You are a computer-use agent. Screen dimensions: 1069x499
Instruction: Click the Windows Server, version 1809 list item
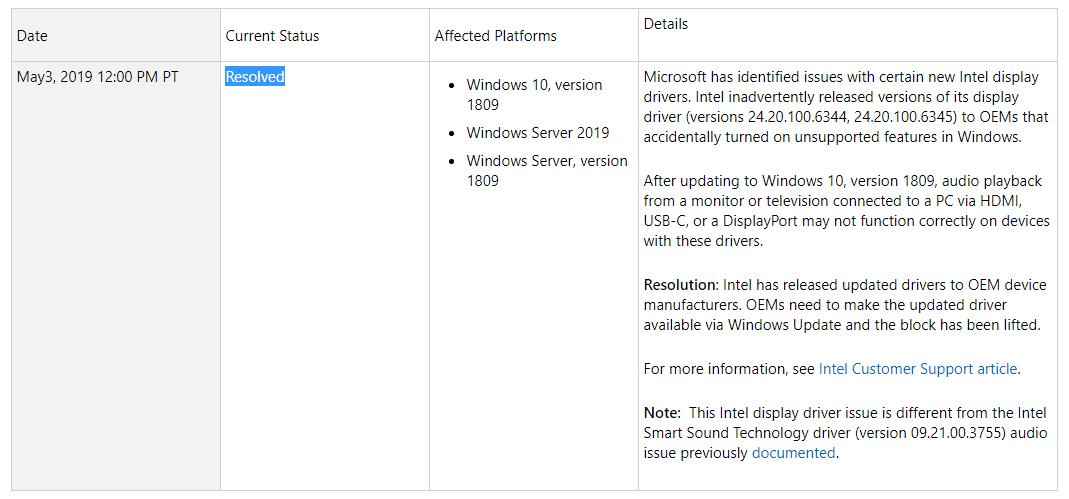pos(547,171)
